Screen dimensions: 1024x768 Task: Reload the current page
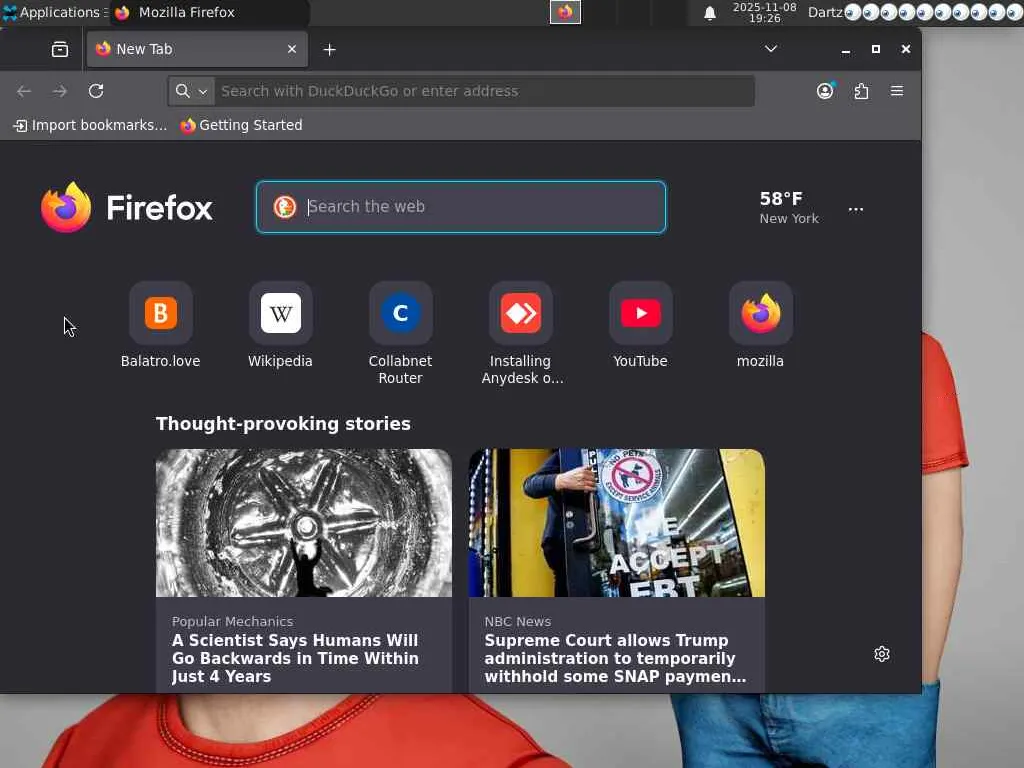tap(96, 91)
